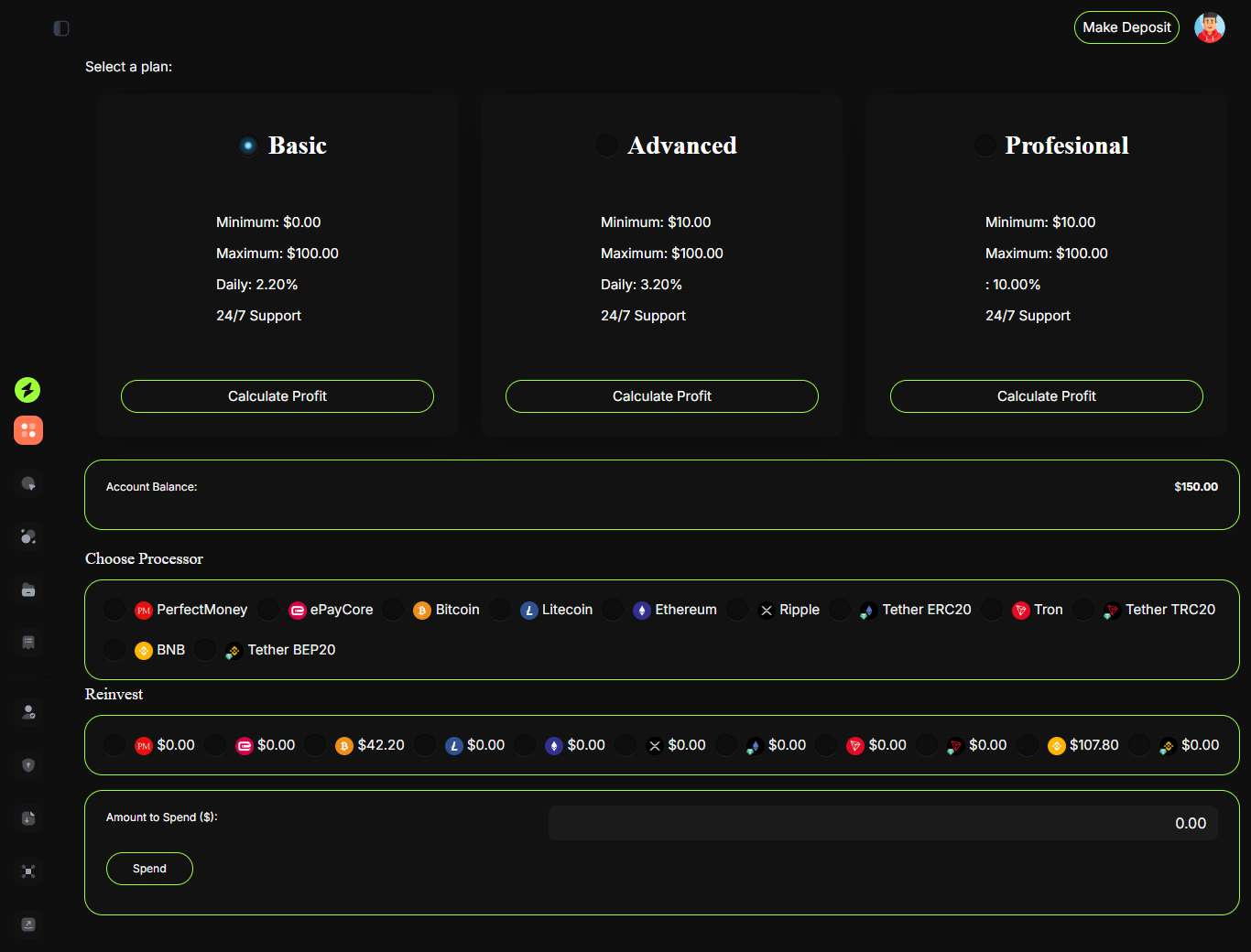This screenshot has width=1251, height=952.
Task: Click the pie chart sidebar icon
Action: [x=28, y=483]
